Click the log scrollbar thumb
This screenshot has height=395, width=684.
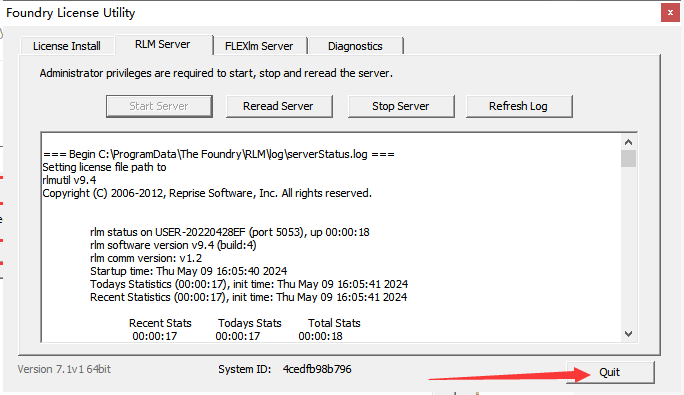[628, 158]
